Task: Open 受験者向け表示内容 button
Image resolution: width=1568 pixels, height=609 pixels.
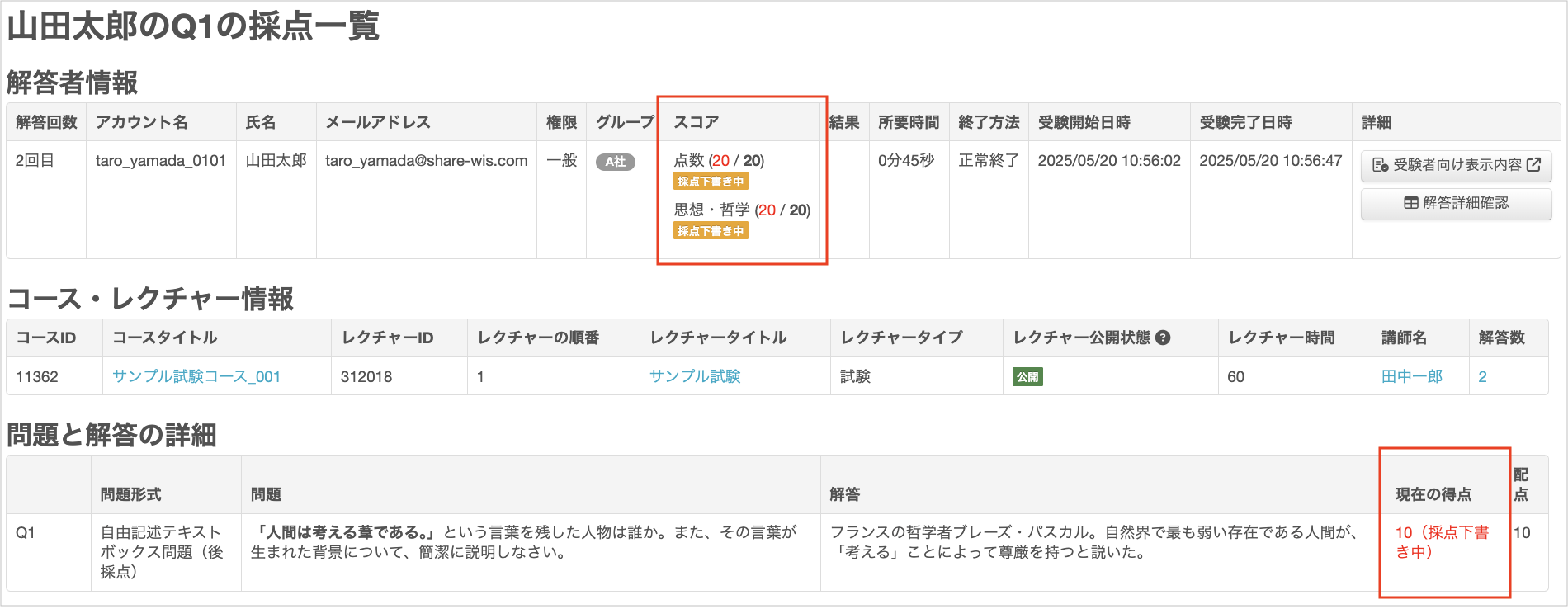Action: pyautogui.click(x=1456, y=165)
